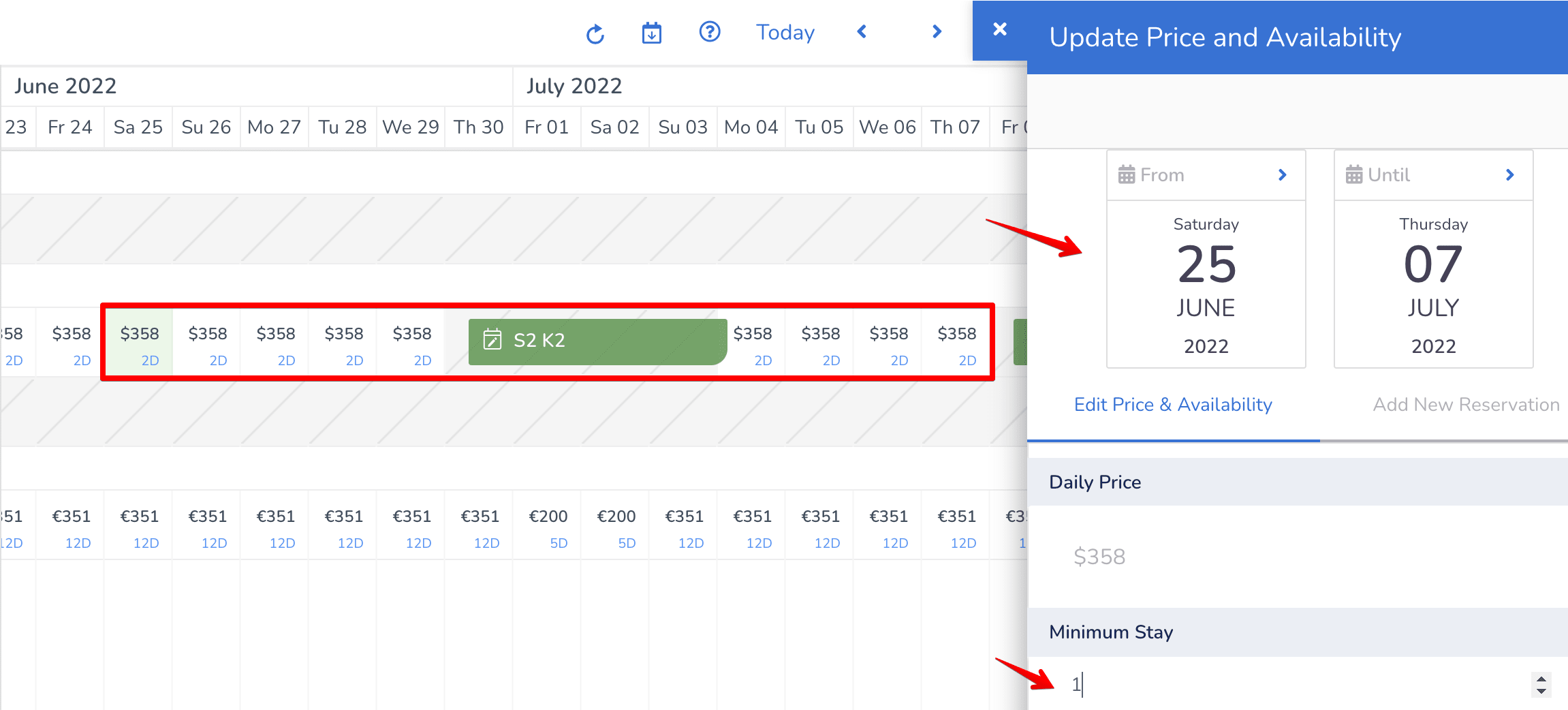Click the July 2022 month label
1568x710 pixels.
pos(574,86)
